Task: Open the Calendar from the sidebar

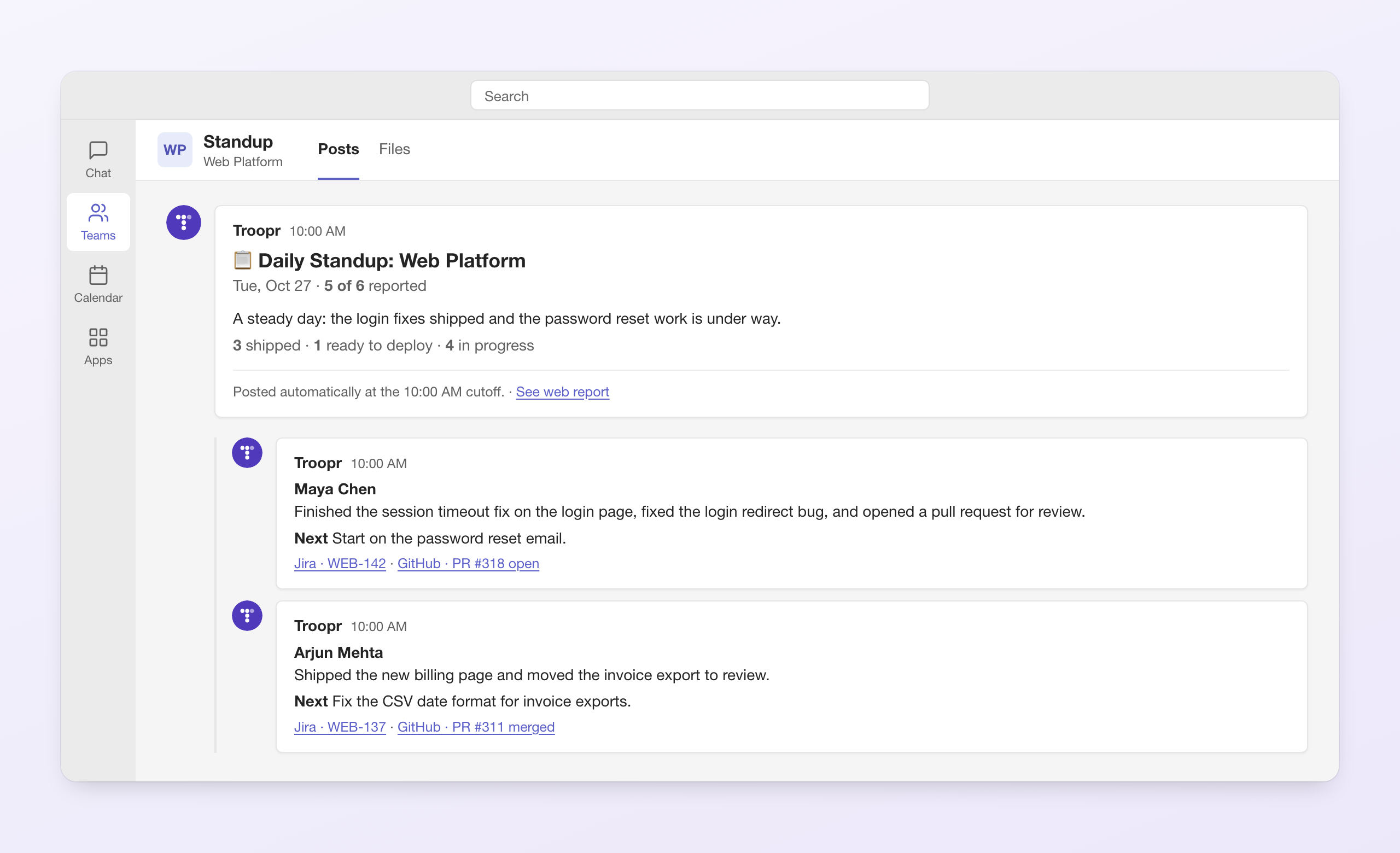Action: pyautogui.click(x=98, y=284)
